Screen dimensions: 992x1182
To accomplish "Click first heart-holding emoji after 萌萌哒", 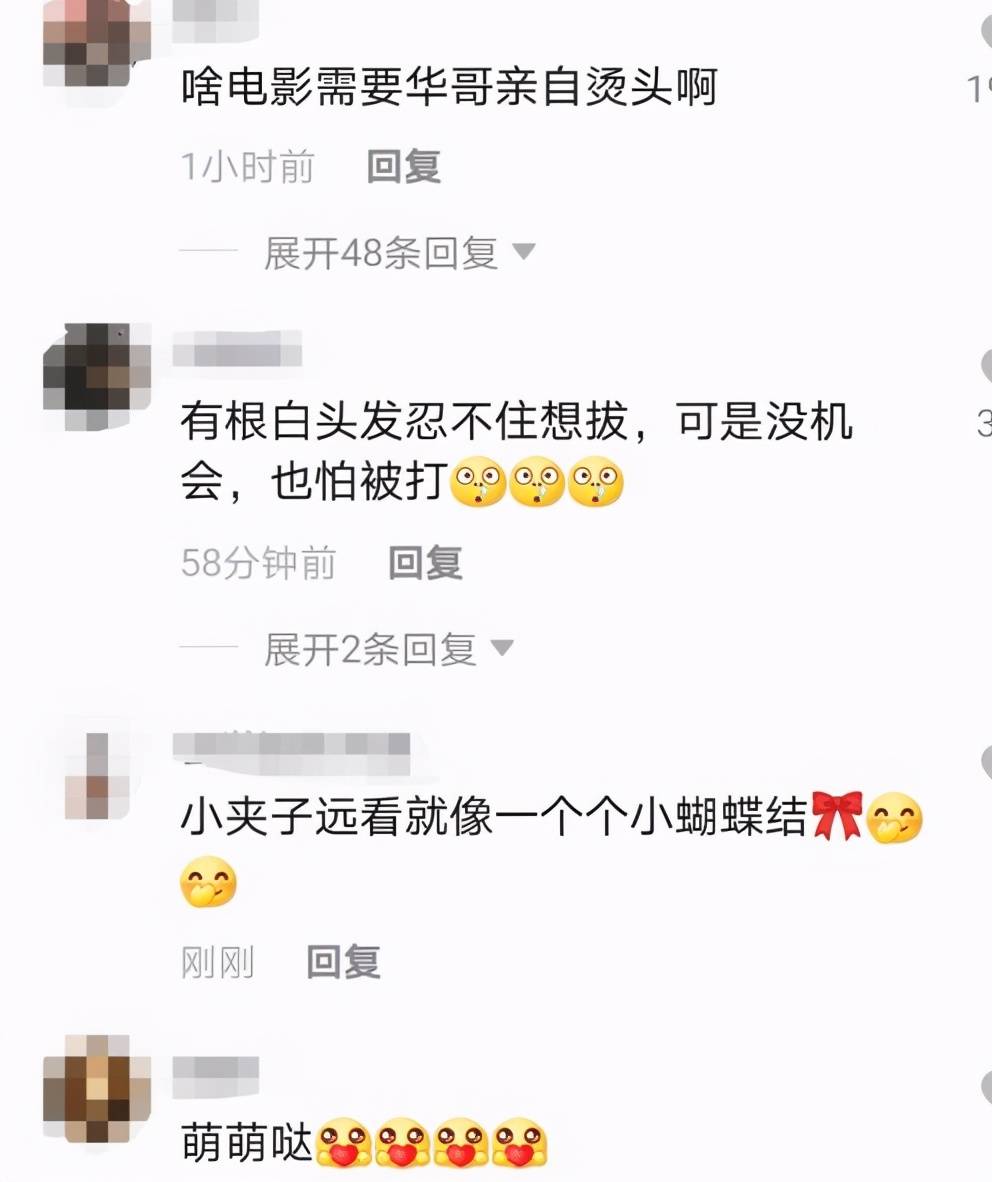I will coord(343,1143).
